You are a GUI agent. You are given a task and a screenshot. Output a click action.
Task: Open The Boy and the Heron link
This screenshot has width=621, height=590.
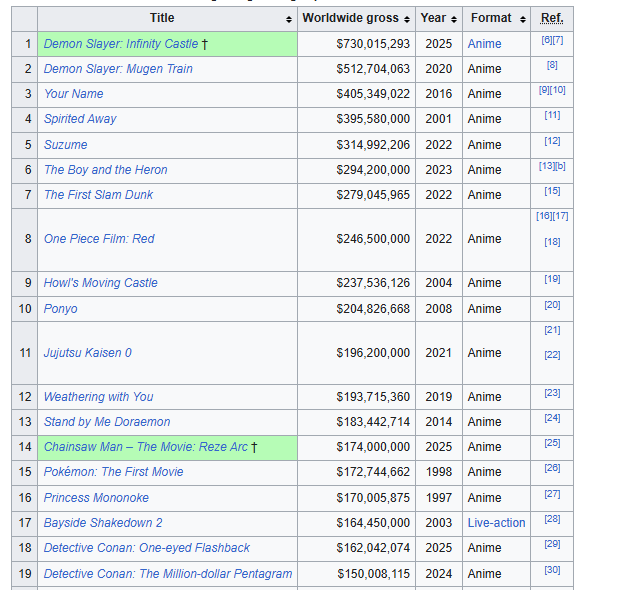point(106,170)
